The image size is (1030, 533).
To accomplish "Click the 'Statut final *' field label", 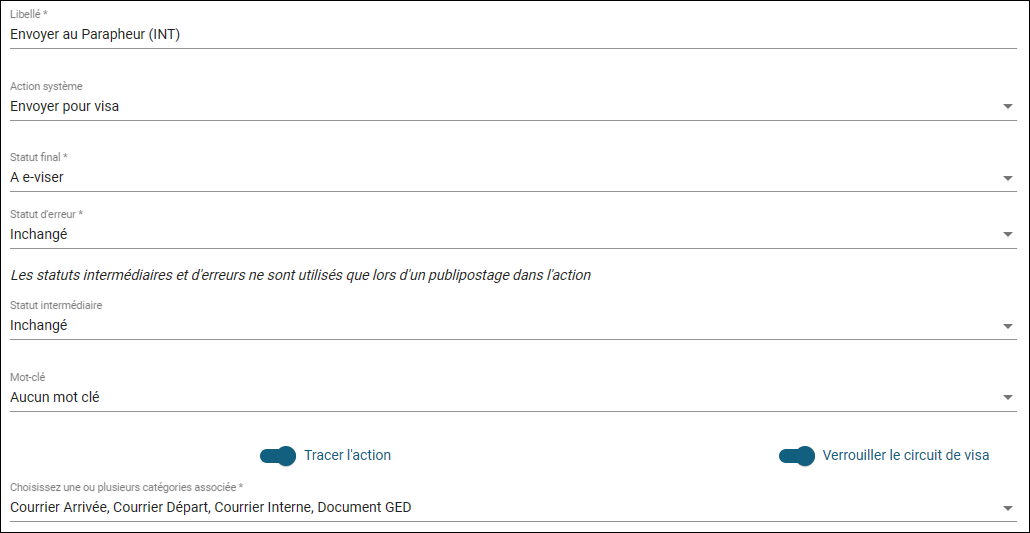I will pyautogui.click(x=39, y=158).
